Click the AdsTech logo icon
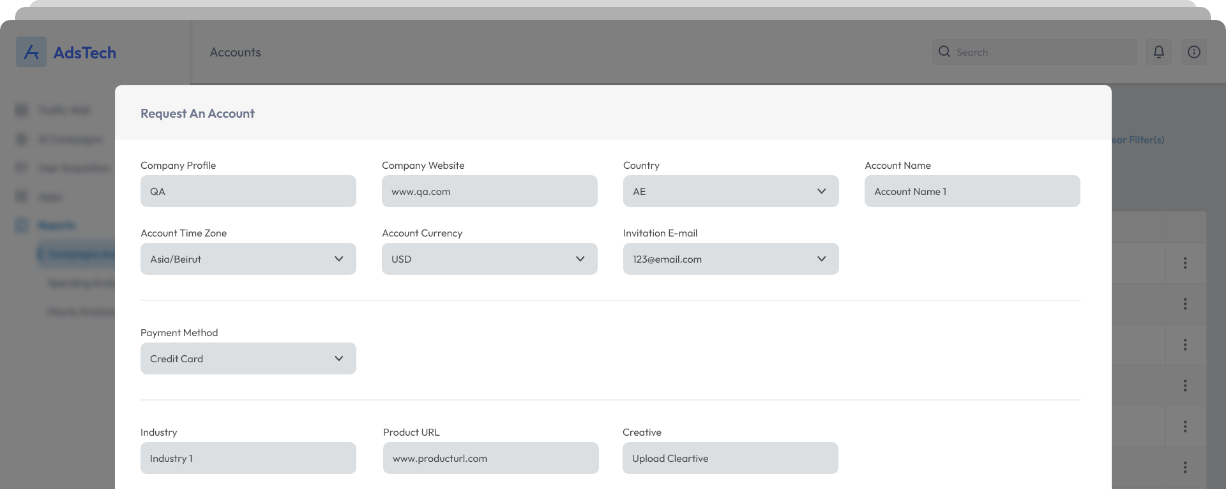 [31, 53]
